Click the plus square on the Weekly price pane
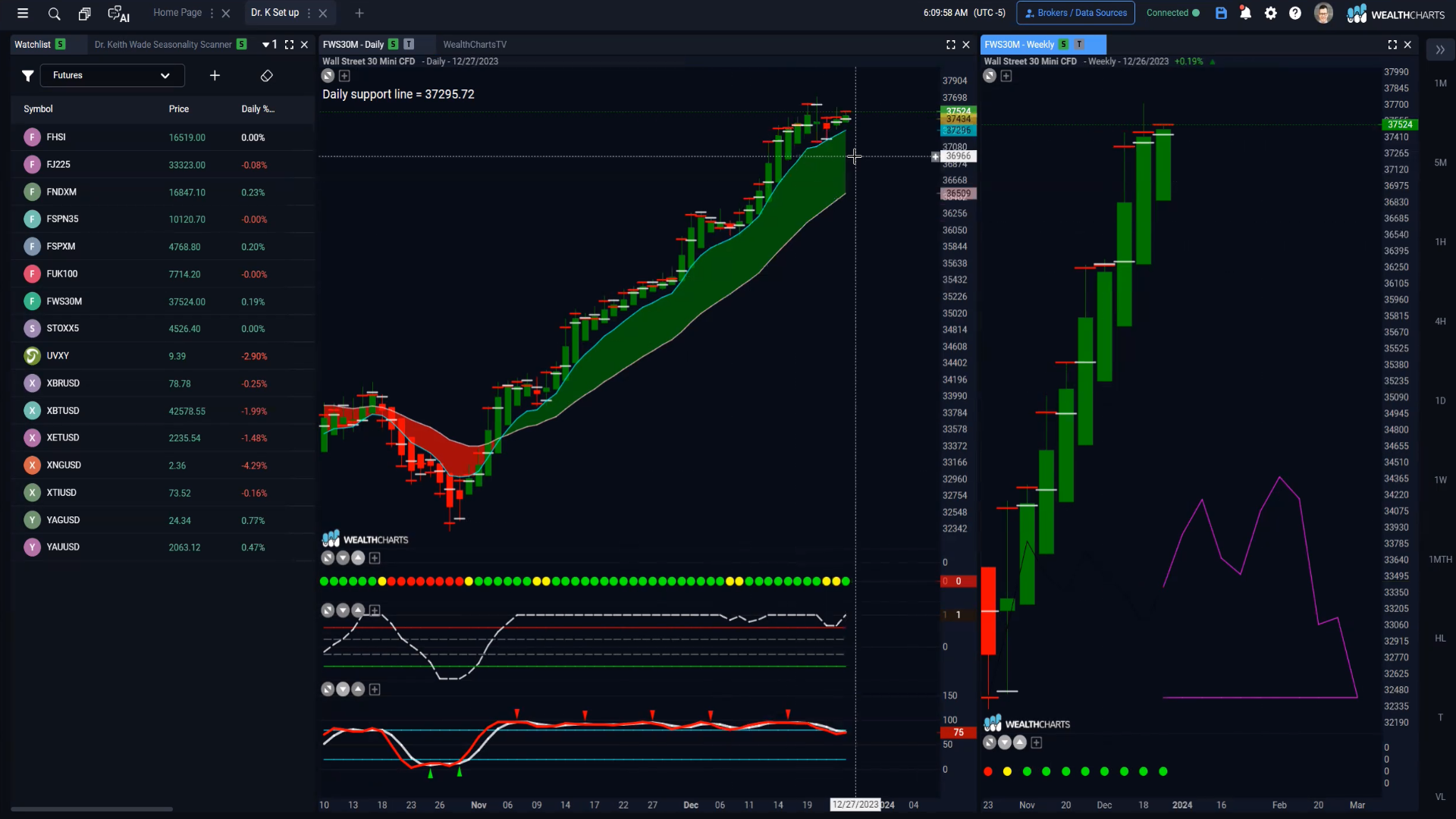 (1006, 76)
